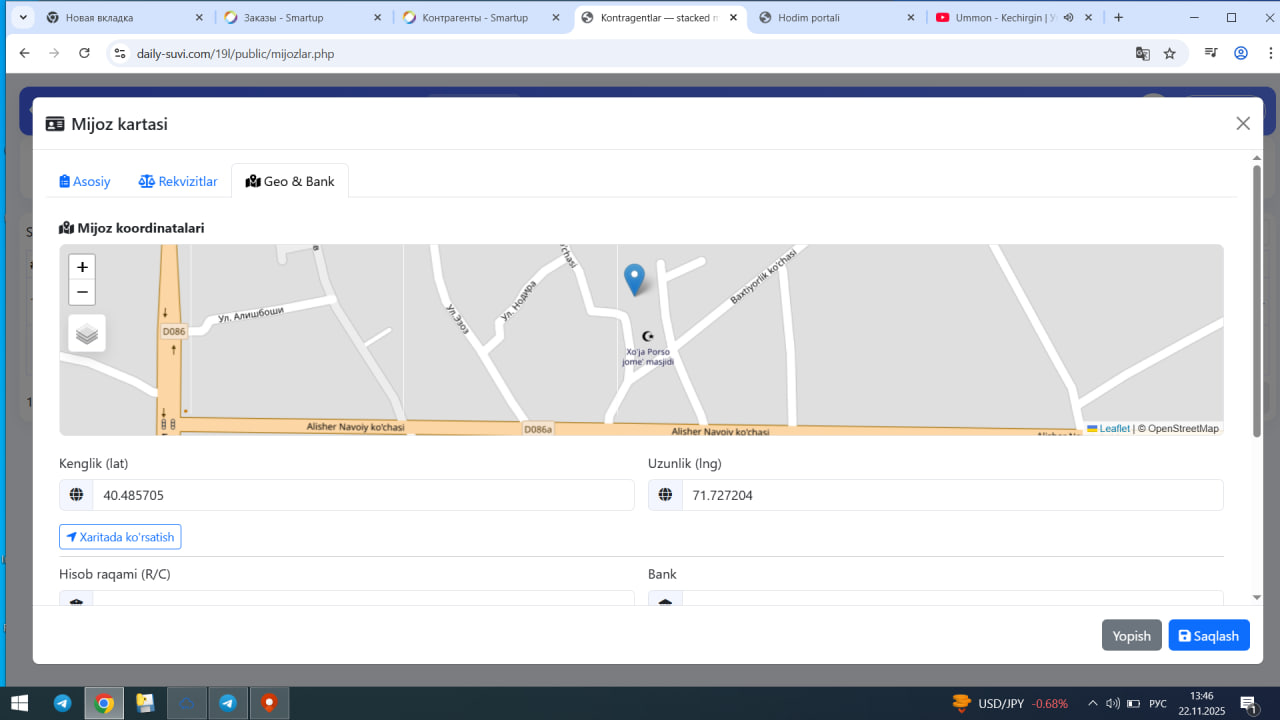Open the tab search dropdown
Screen dimensions: 1280x720
(22, 18)
